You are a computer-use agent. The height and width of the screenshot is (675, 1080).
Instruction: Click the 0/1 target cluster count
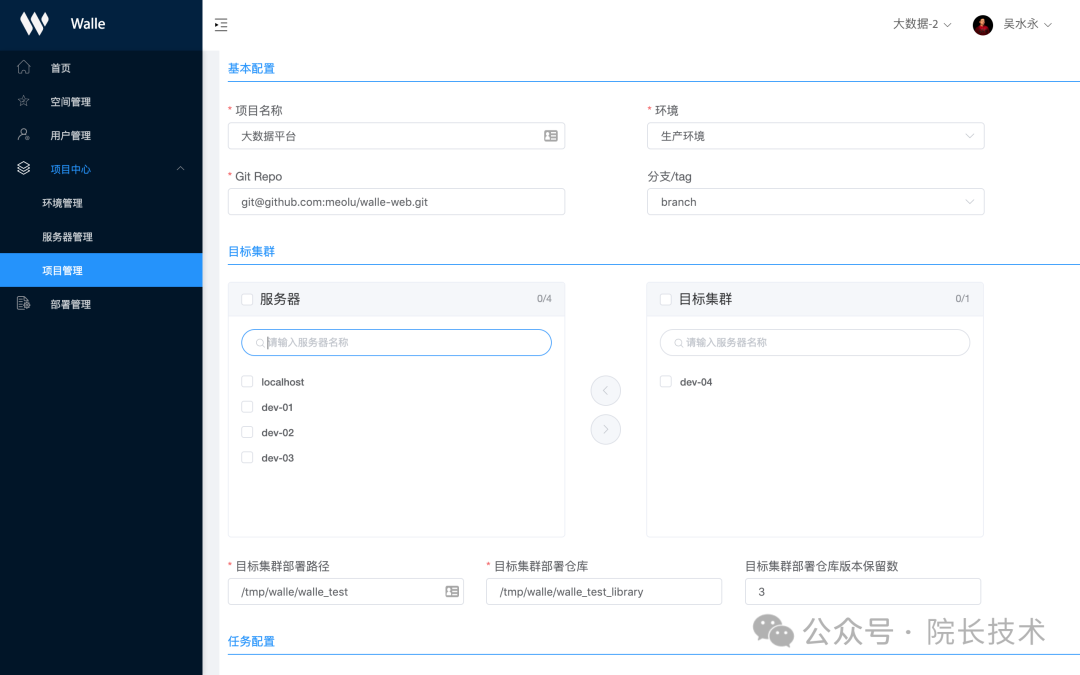coord(962,298)
